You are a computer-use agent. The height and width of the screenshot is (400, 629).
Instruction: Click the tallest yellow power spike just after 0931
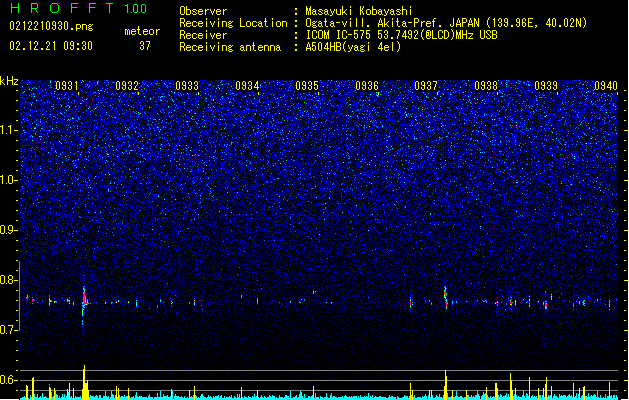(84, 381)
